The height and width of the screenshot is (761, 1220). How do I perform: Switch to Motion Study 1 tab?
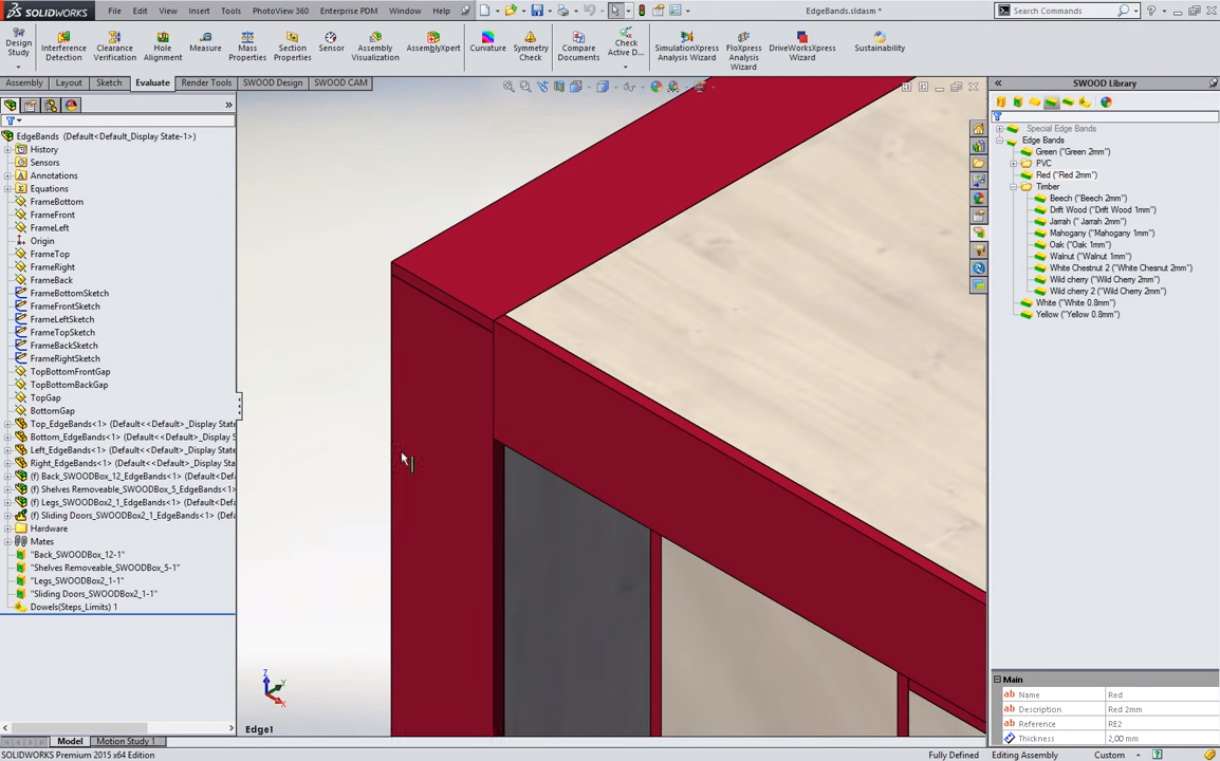point(125,742)
